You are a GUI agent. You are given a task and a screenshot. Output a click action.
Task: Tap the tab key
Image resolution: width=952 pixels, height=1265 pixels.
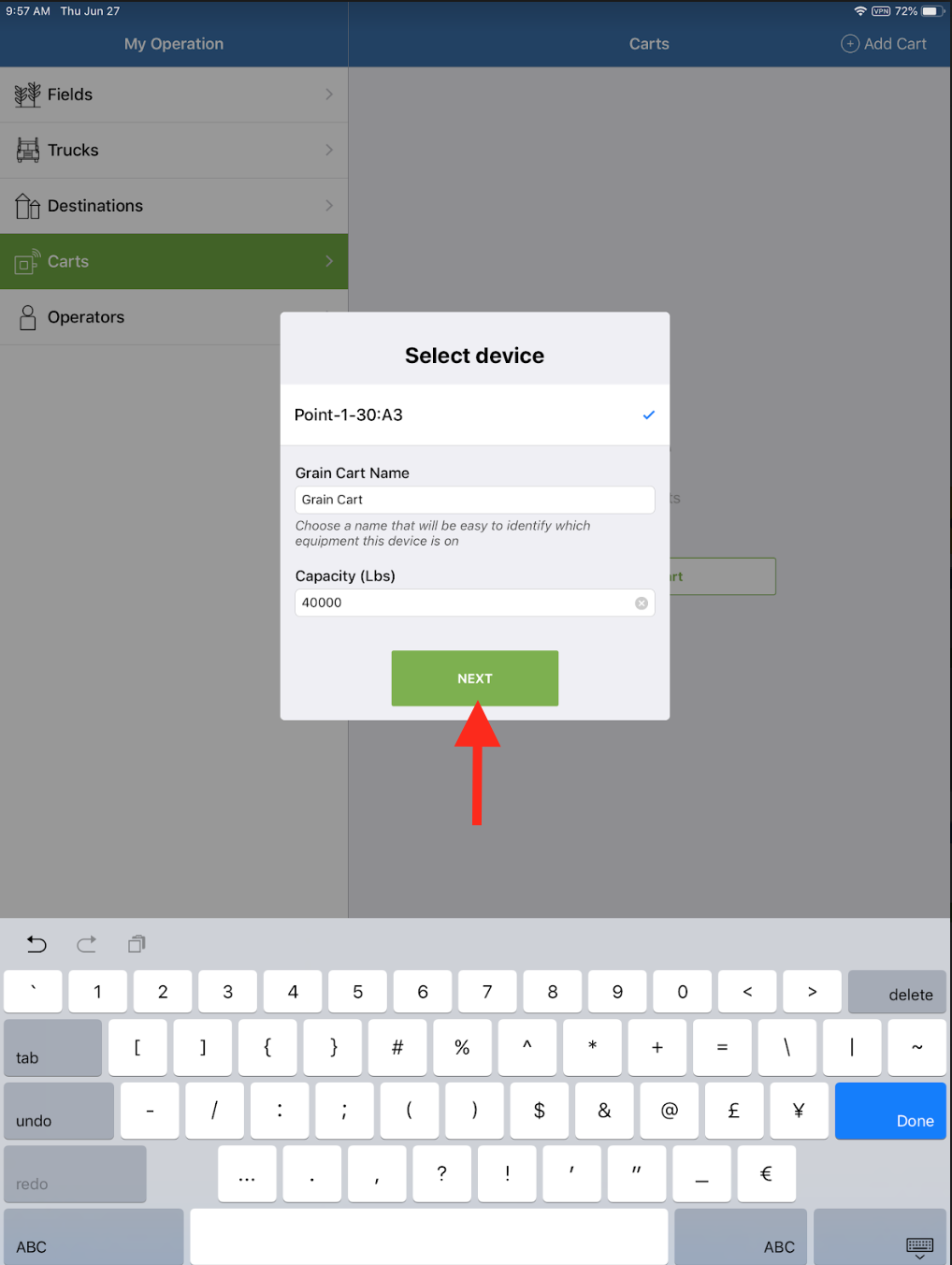click(52, 1048)
